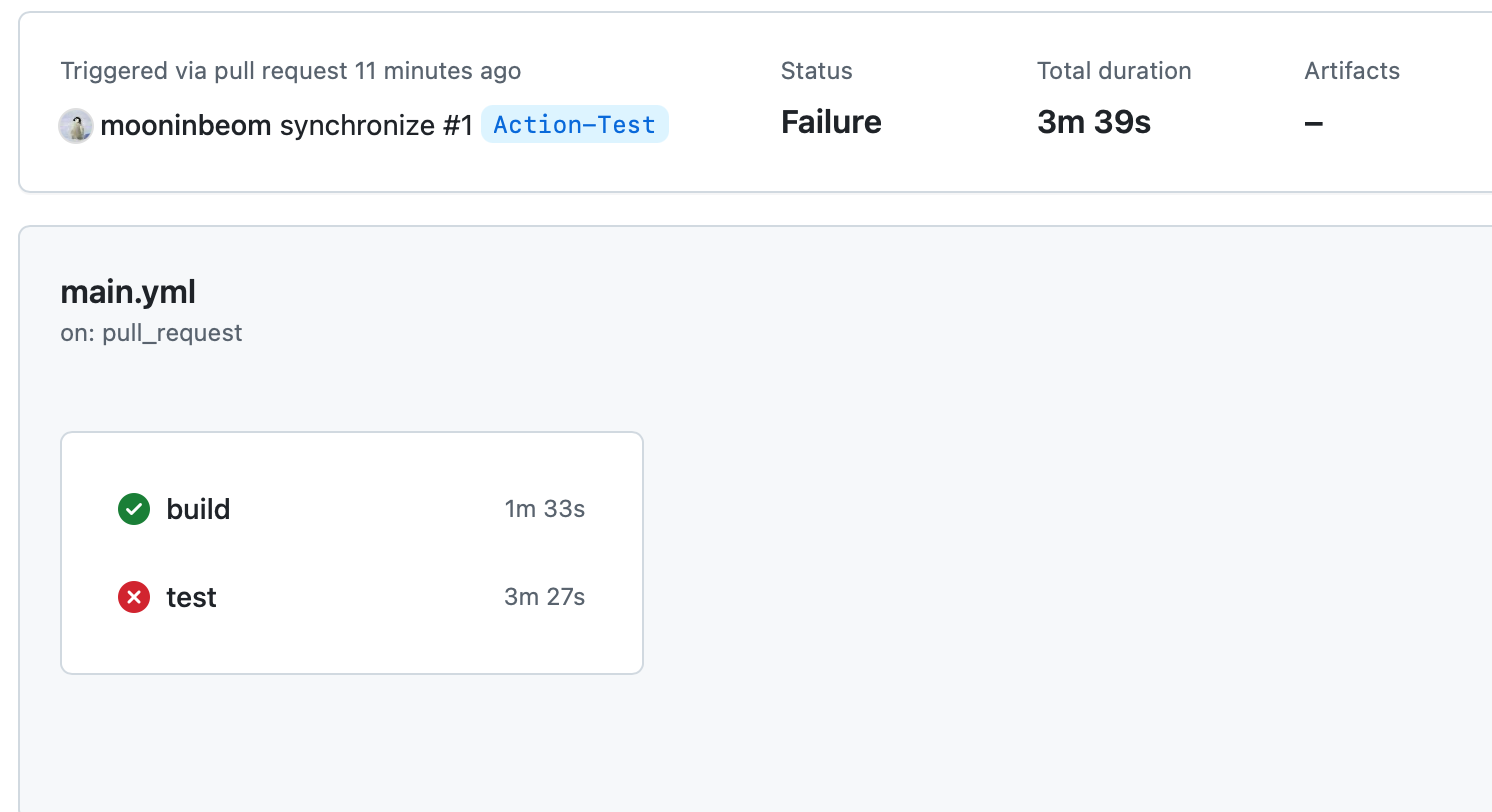This screenshot has height=812, width=1492.
Task: Click the test duration 3m 27s
Action: click(x=544, y=597)
